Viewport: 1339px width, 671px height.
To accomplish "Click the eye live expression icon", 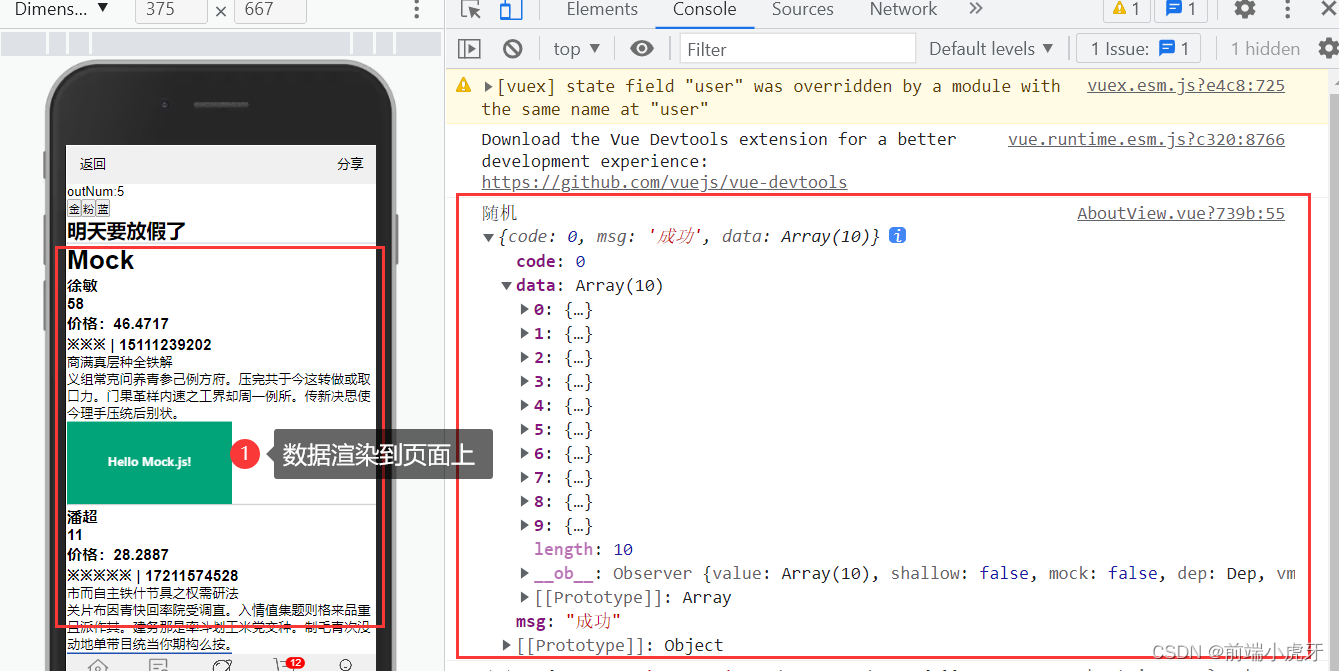I will 642,48.
